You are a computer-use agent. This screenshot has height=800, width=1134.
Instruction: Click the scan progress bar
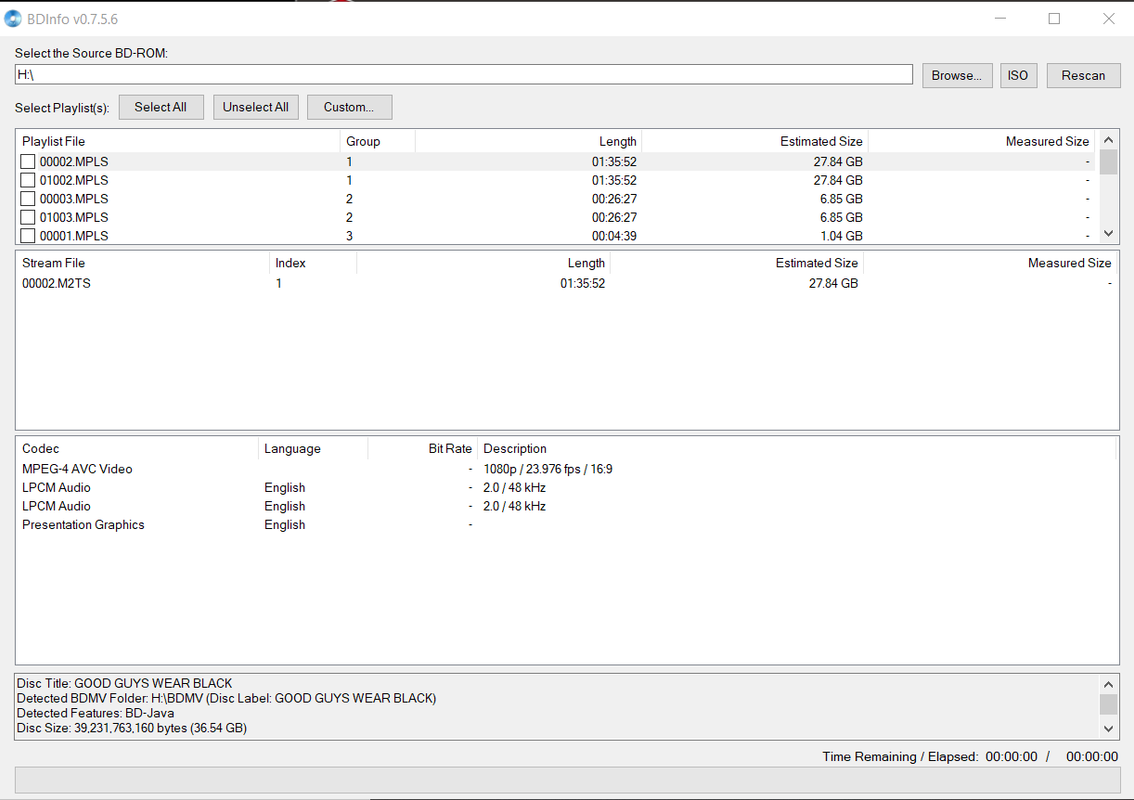tap(567, 780)
